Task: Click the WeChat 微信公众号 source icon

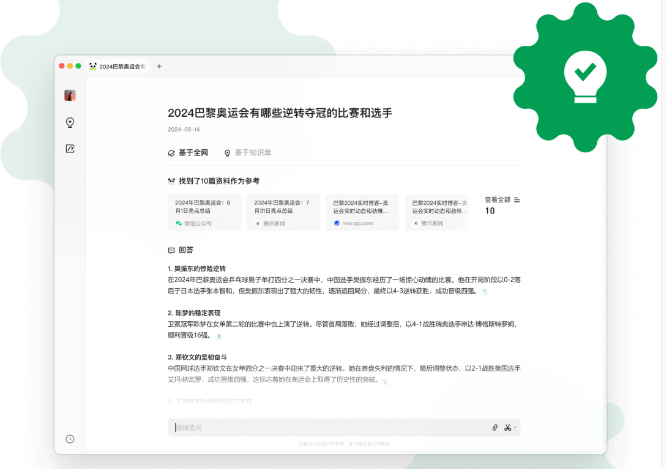Action: pos(179,223)
